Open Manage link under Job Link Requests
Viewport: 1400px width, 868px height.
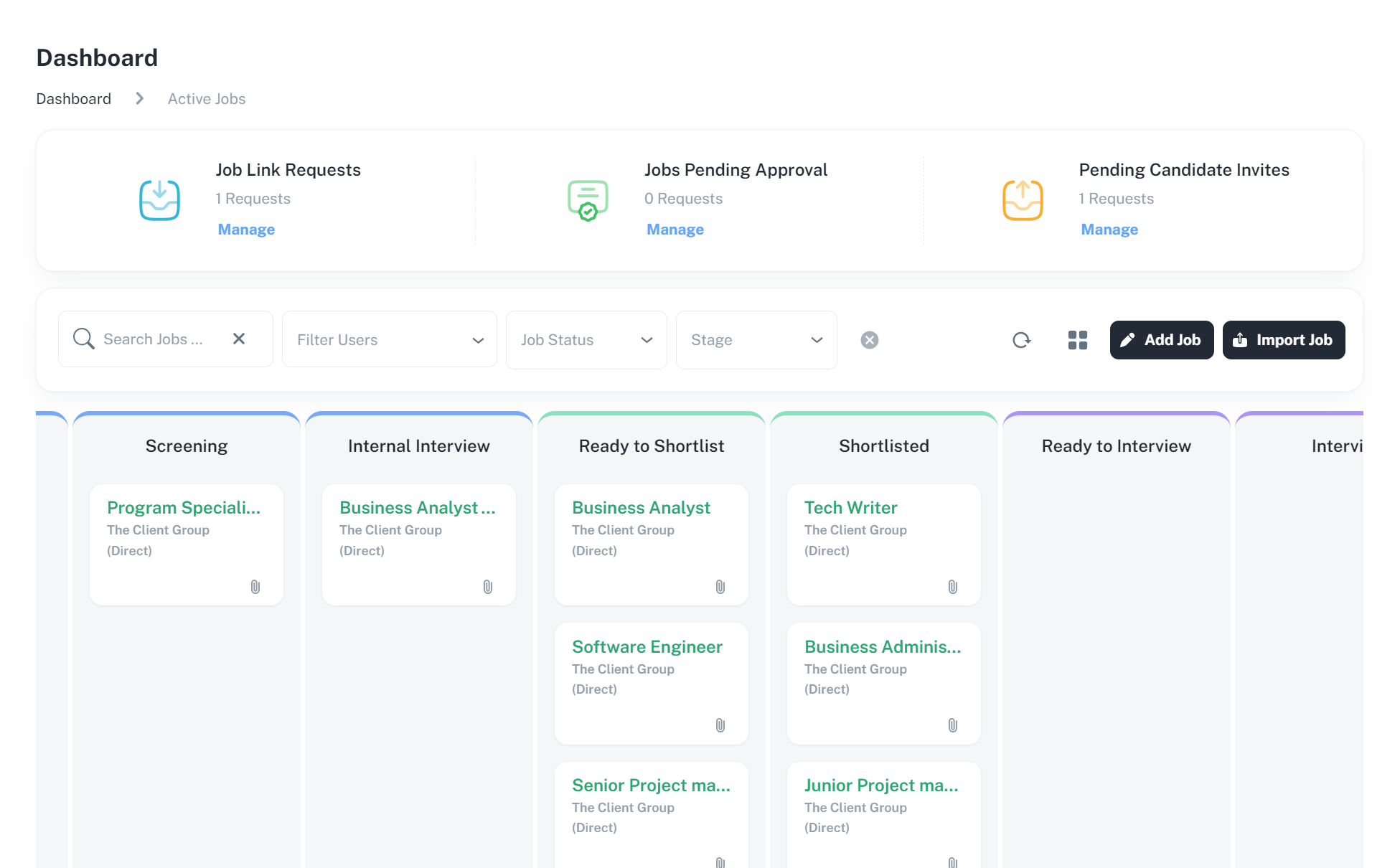pos(246,230)
